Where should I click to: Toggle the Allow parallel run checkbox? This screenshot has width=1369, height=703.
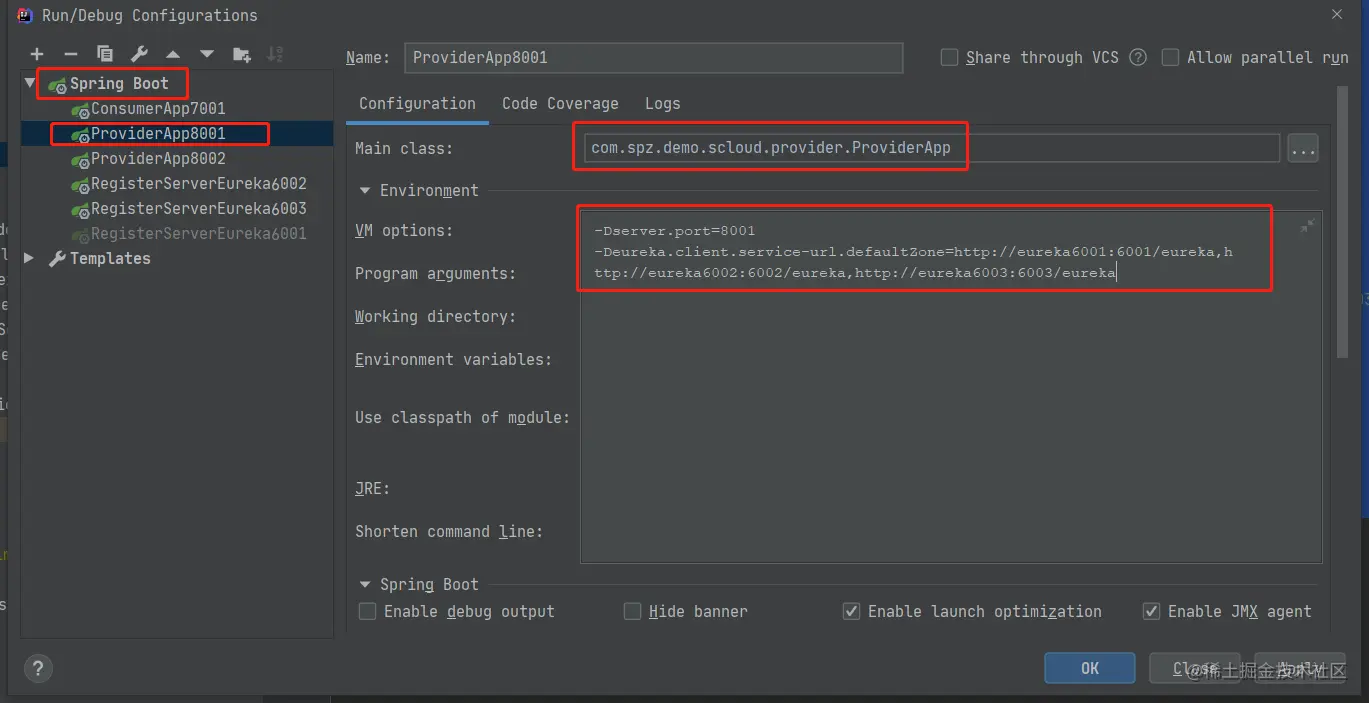(1170, 58)
